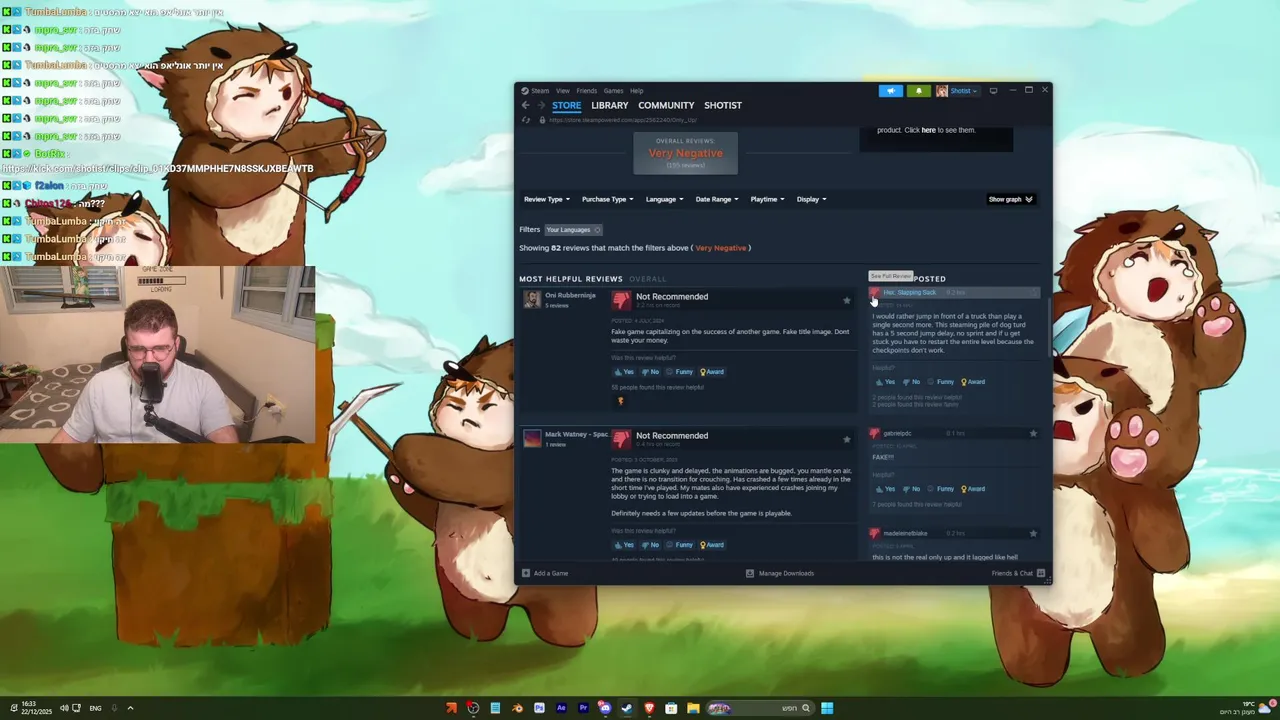
Task: Open the Purchase Type dropdown
Action: click(x=608, y=199)
